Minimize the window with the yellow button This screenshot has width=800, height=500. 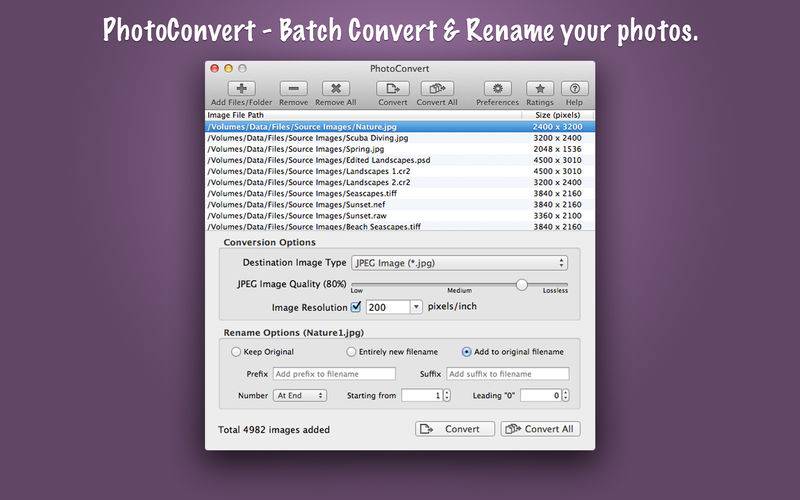(x=229, y=68)
